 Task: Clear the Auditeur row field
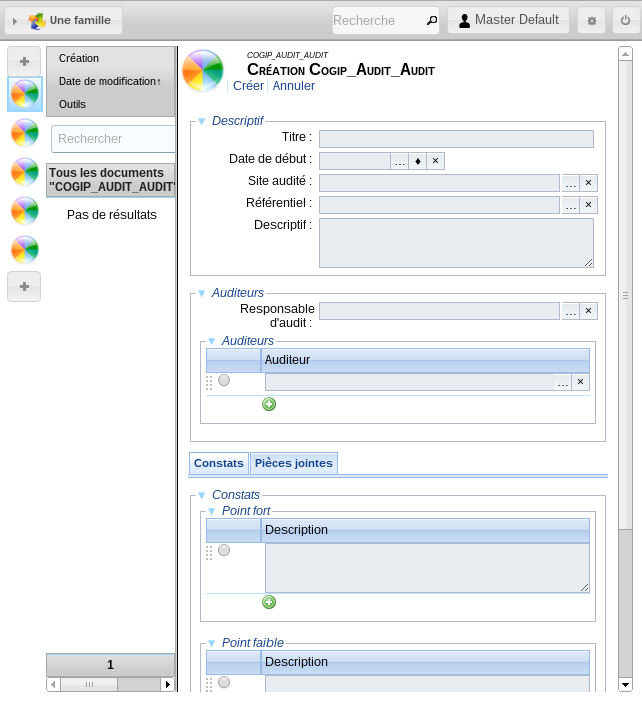580,382
